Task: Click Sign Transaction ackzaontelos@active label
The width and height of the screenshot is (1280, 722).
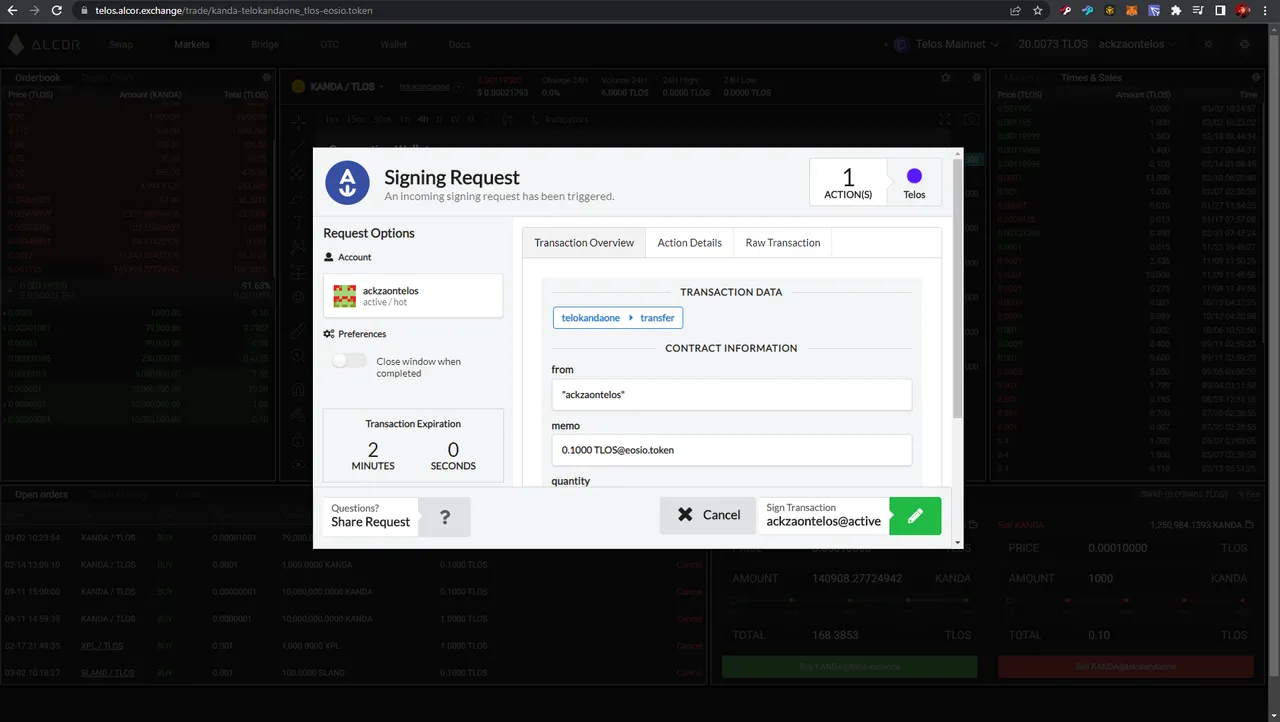Action: point(823,516)
